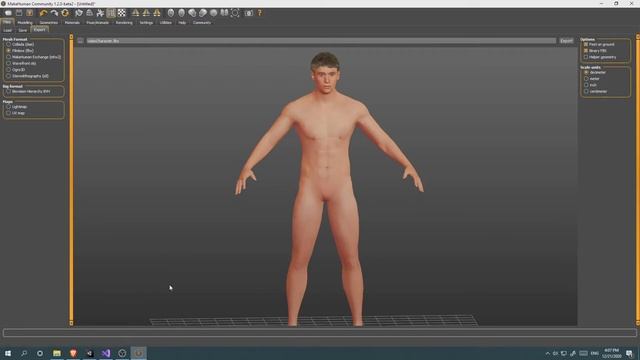Click the browse button left of path
The image size is (640, 360).
pos(80,41)
